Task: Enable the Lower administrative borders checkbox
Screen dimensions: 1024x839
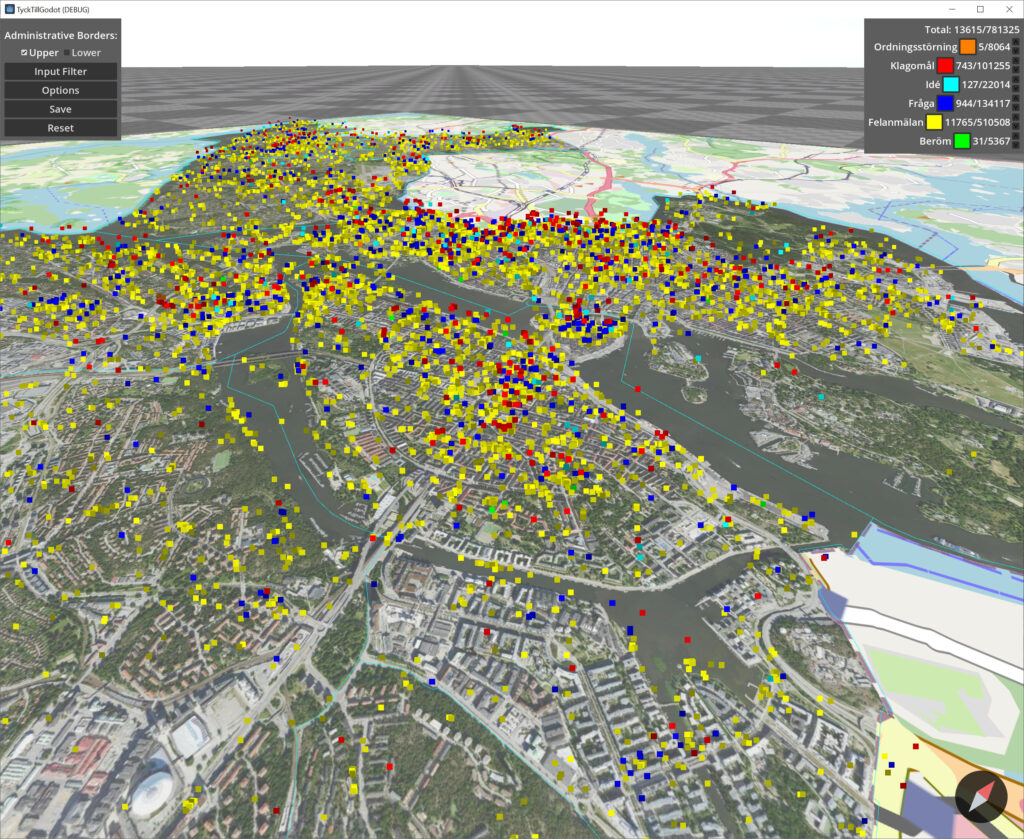Action: (68, 52)
